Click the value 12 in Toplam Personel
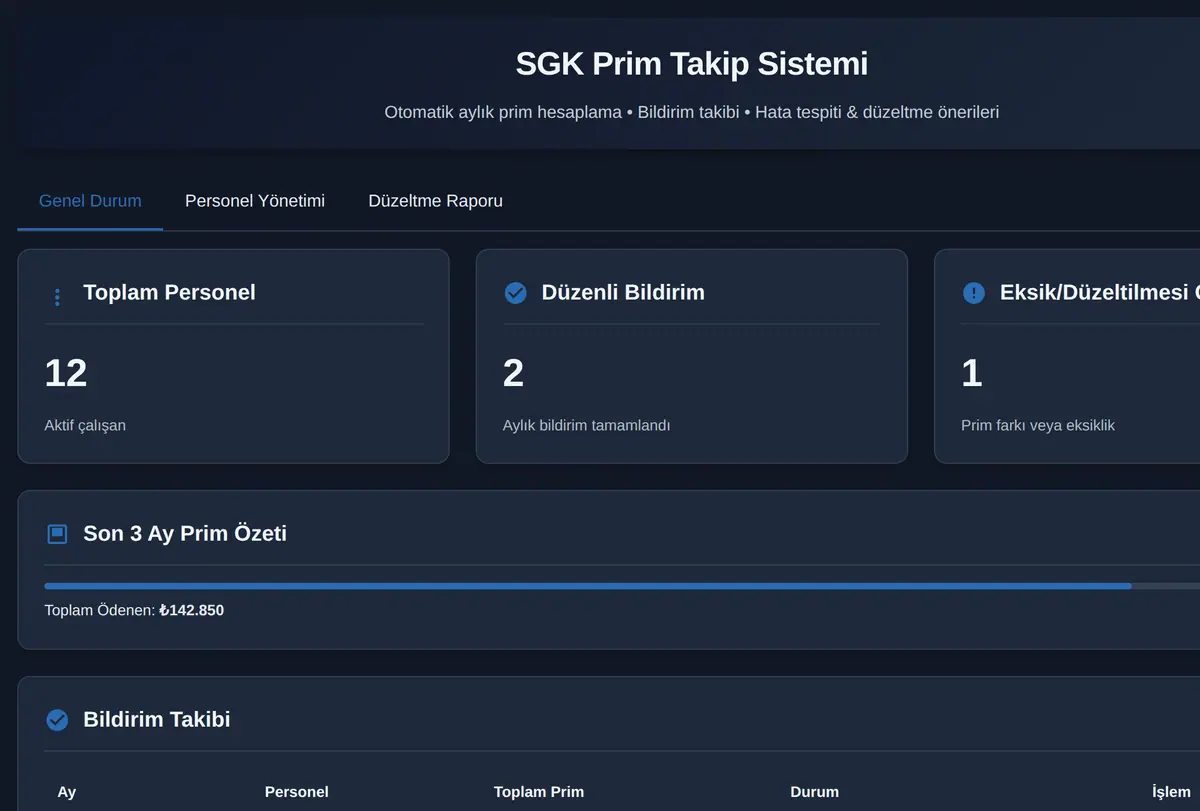1200x811 pixels. pos(66,373)
